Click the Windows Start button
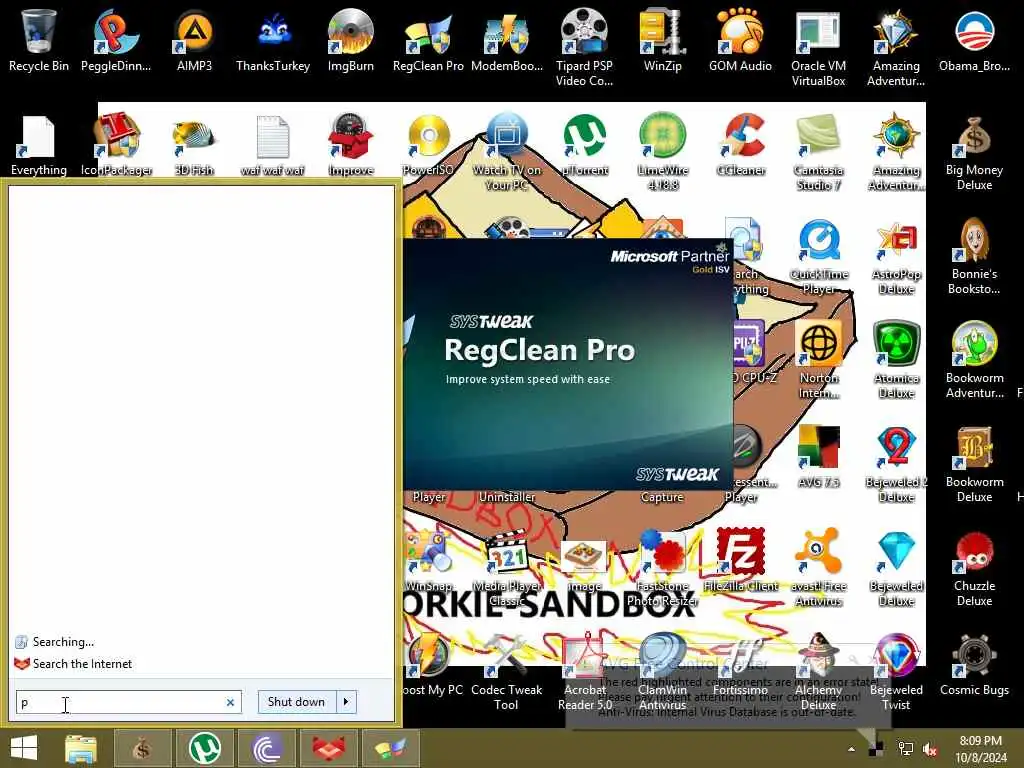The width and height of the screenshot is (1024, 768). [24, 748]
